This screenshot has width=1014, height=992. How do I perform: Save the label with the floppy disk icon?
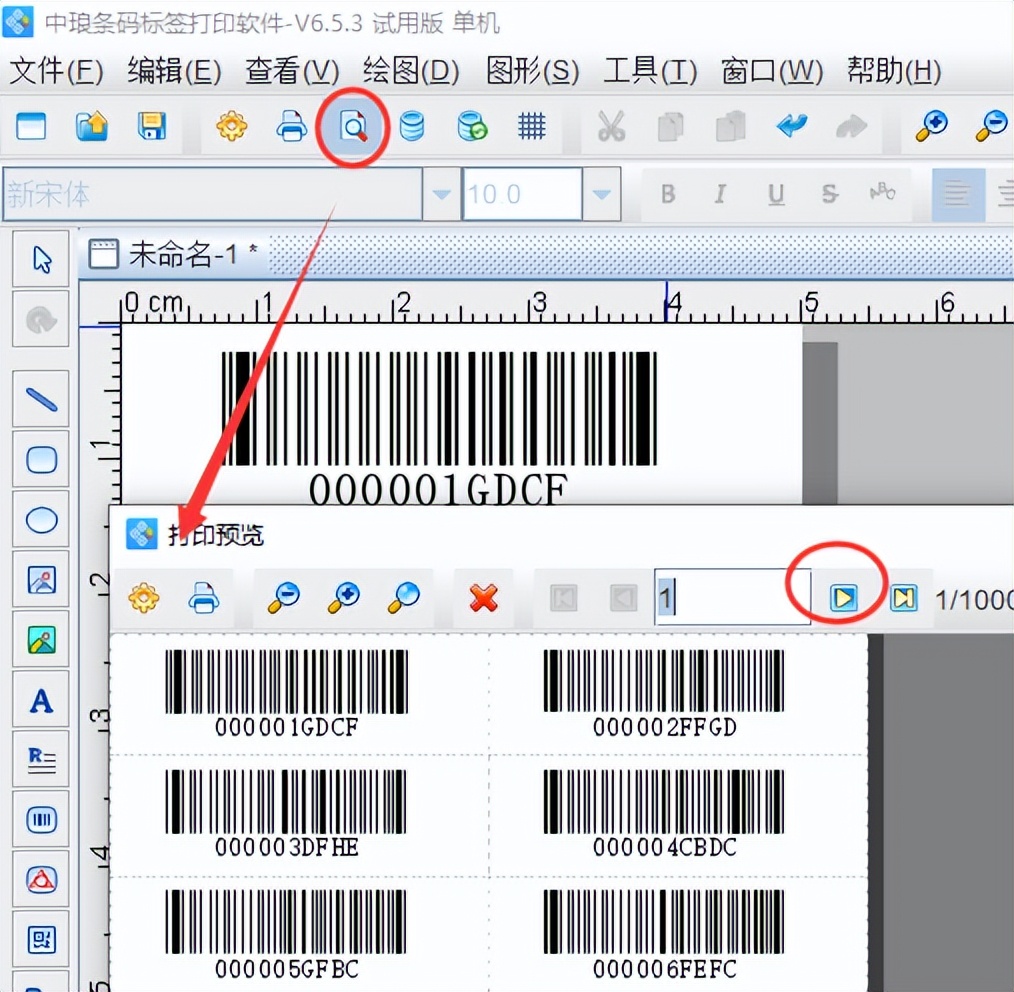(x=152, y=125)
